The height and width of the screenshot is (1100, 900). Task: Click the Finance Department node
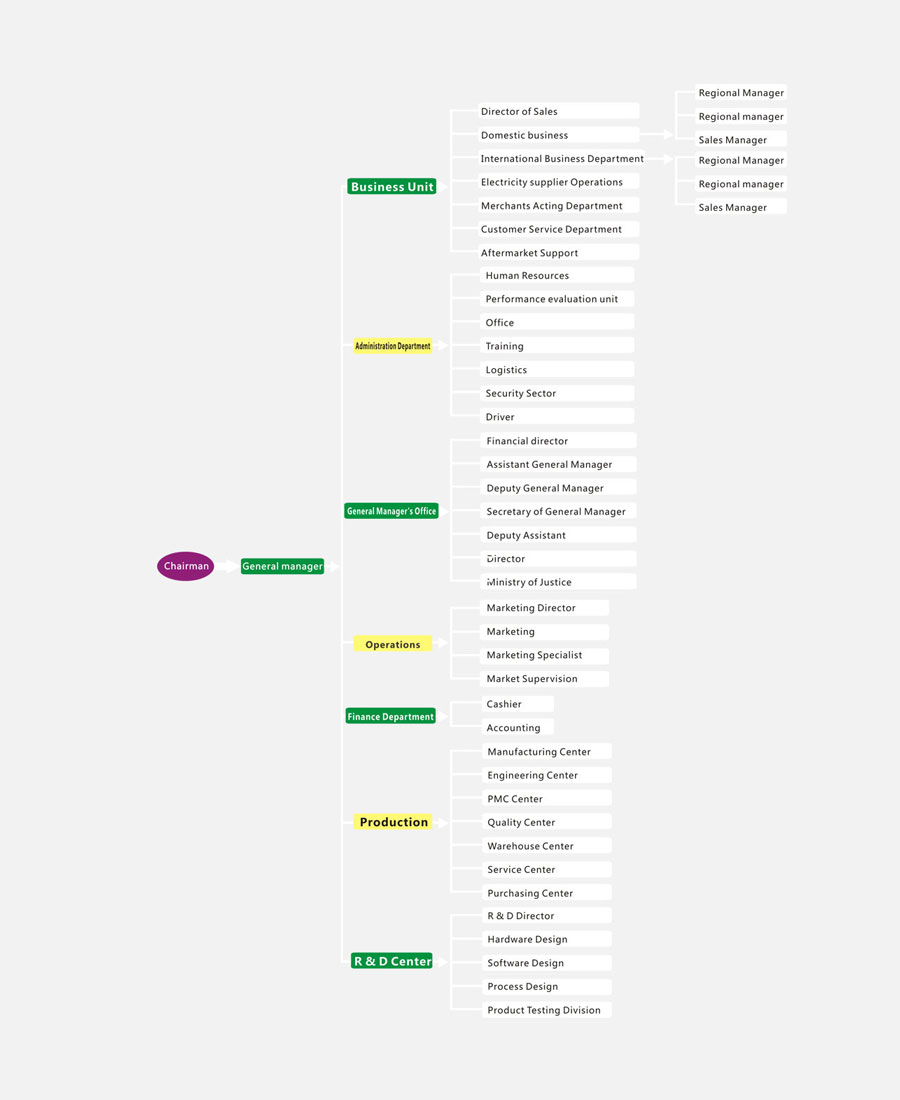coord(390,716)
